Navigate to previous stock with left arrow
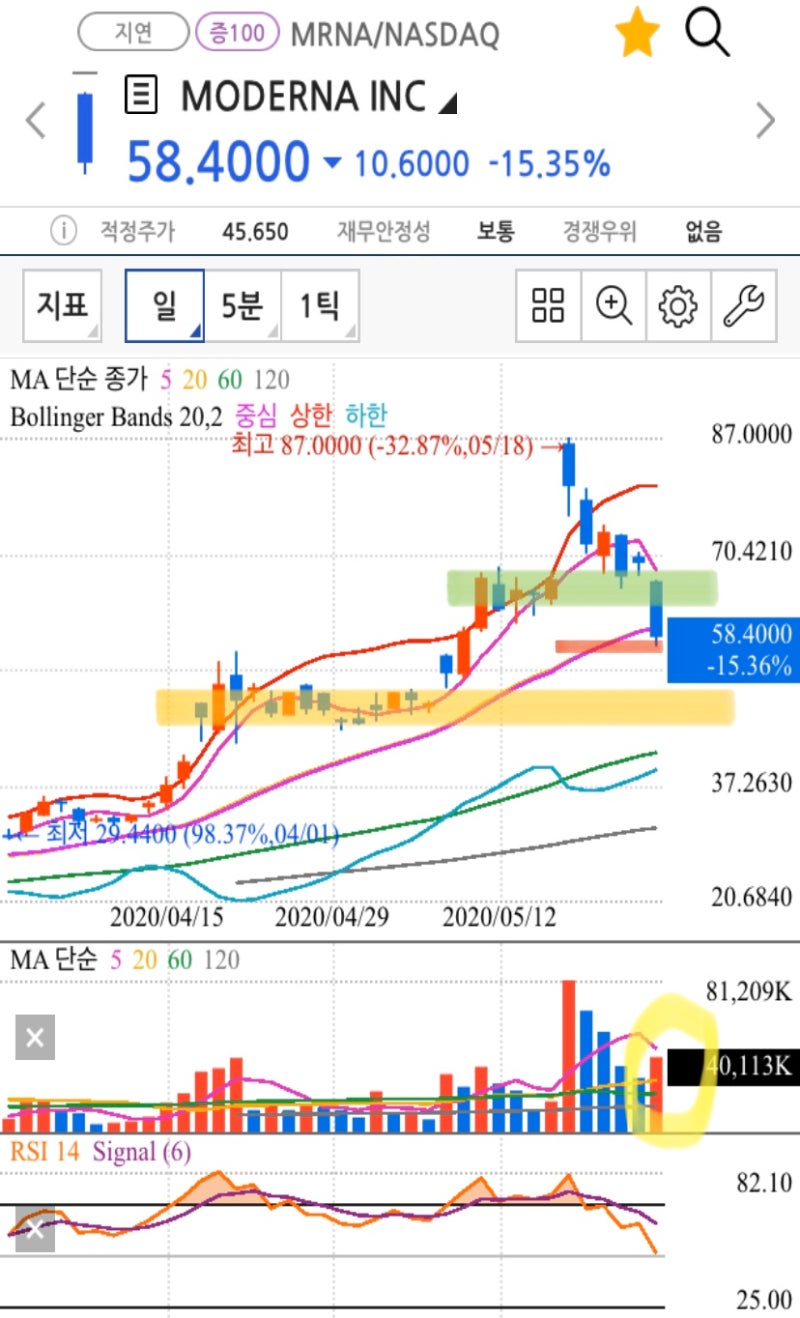The height and width of the screenshot is (1318, 800). click(x=35, y=120)
